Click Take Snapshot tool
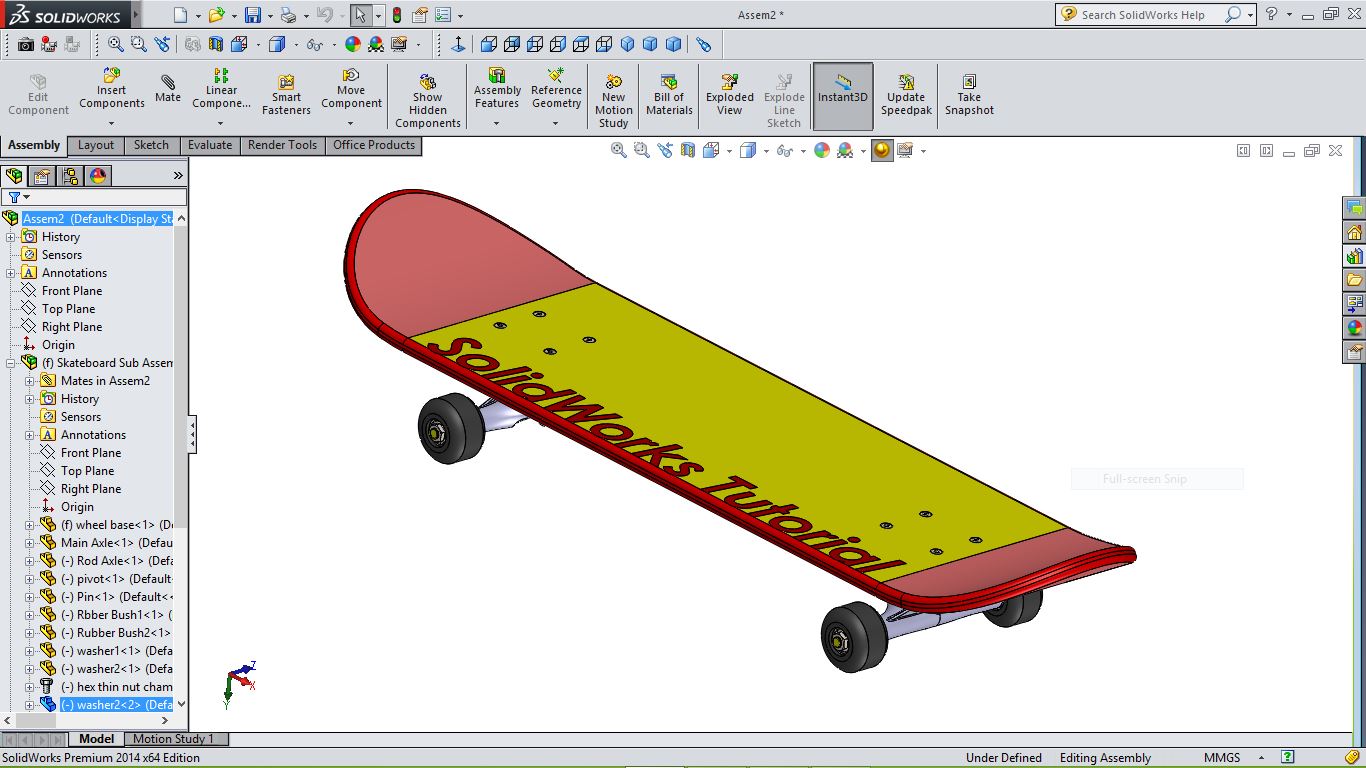Viewport: 1366px width, 768px height. pos(969,95)
